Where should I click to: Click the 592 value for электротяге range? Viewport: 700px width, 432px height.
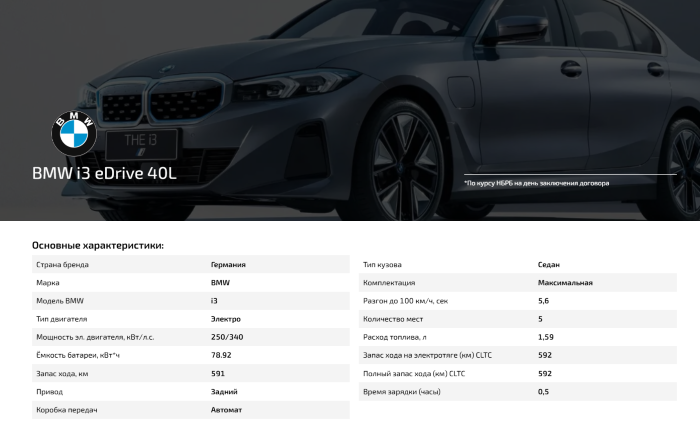(x=545, y=356)
